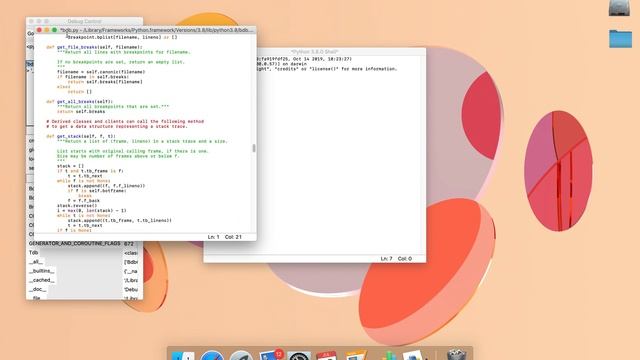
Task: Click the Python 3.8.0 Shell title bar
Action: (x=314, y=52)
